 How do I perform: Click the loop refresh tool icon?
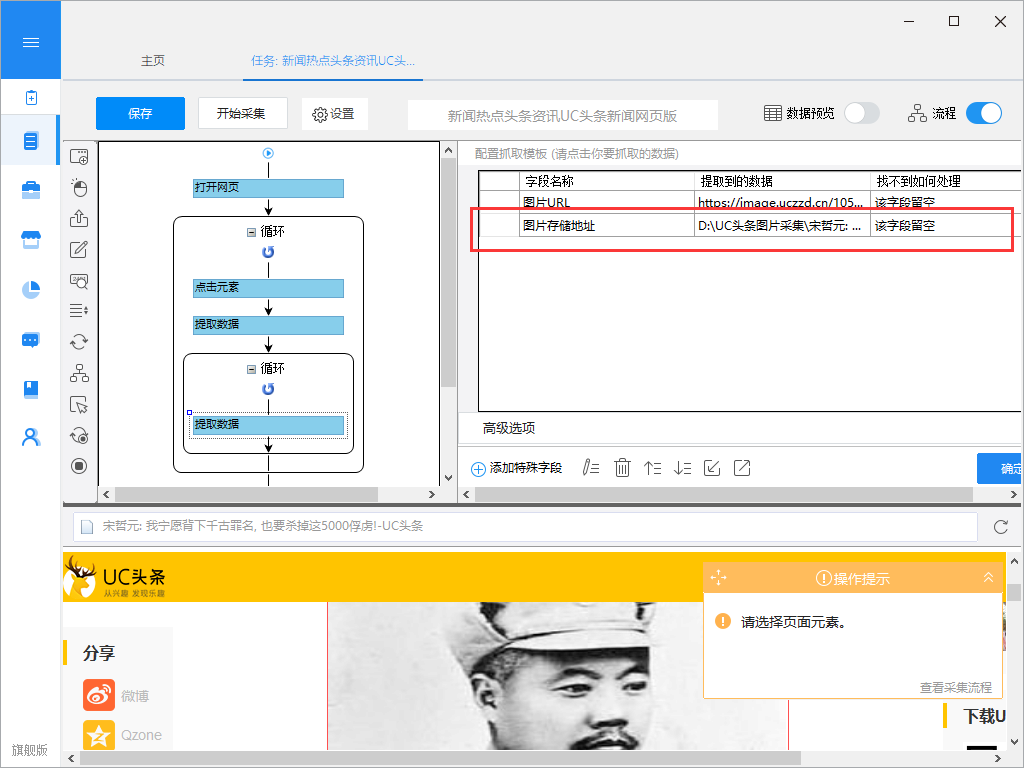(x=79, y=342)
